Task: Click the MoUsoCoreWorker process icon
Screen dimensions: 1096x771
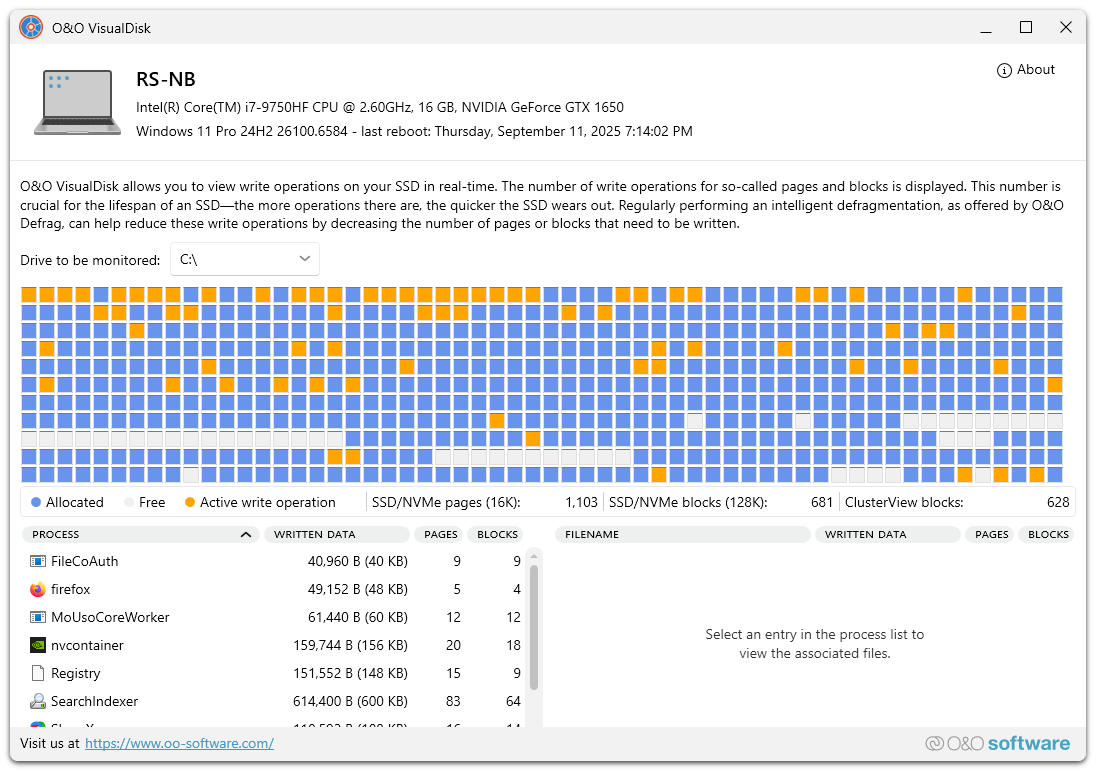Action: tap(38, 617)
